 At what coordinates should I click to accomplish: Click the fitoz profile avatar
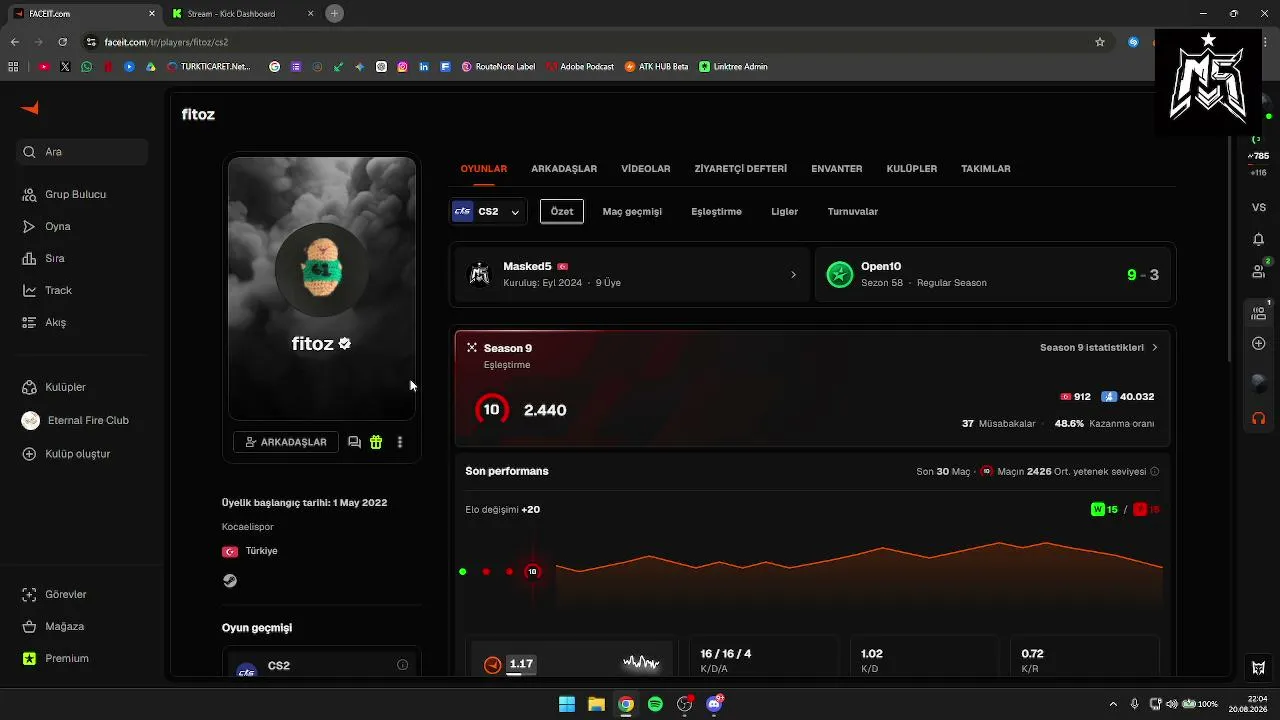(x=322, y=269)
